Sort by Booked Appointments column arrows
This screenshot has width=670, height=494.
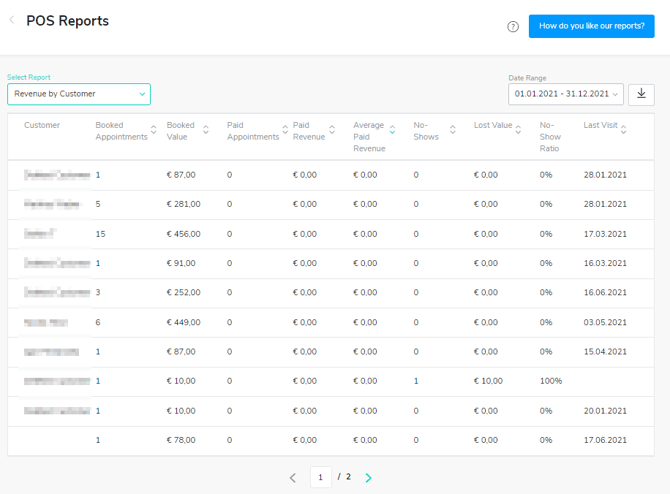click(153, 130)
